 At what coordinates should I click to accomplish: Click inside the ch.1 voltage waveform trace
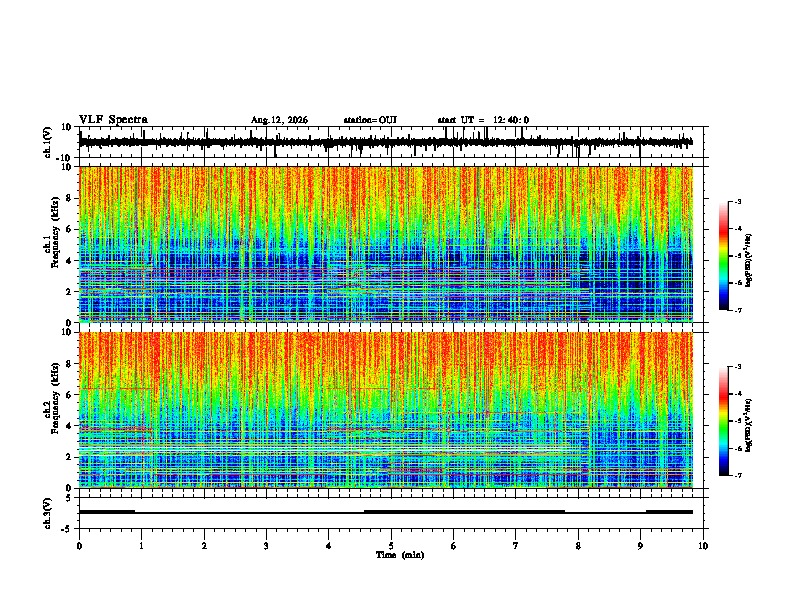click(x=386, y=142)
